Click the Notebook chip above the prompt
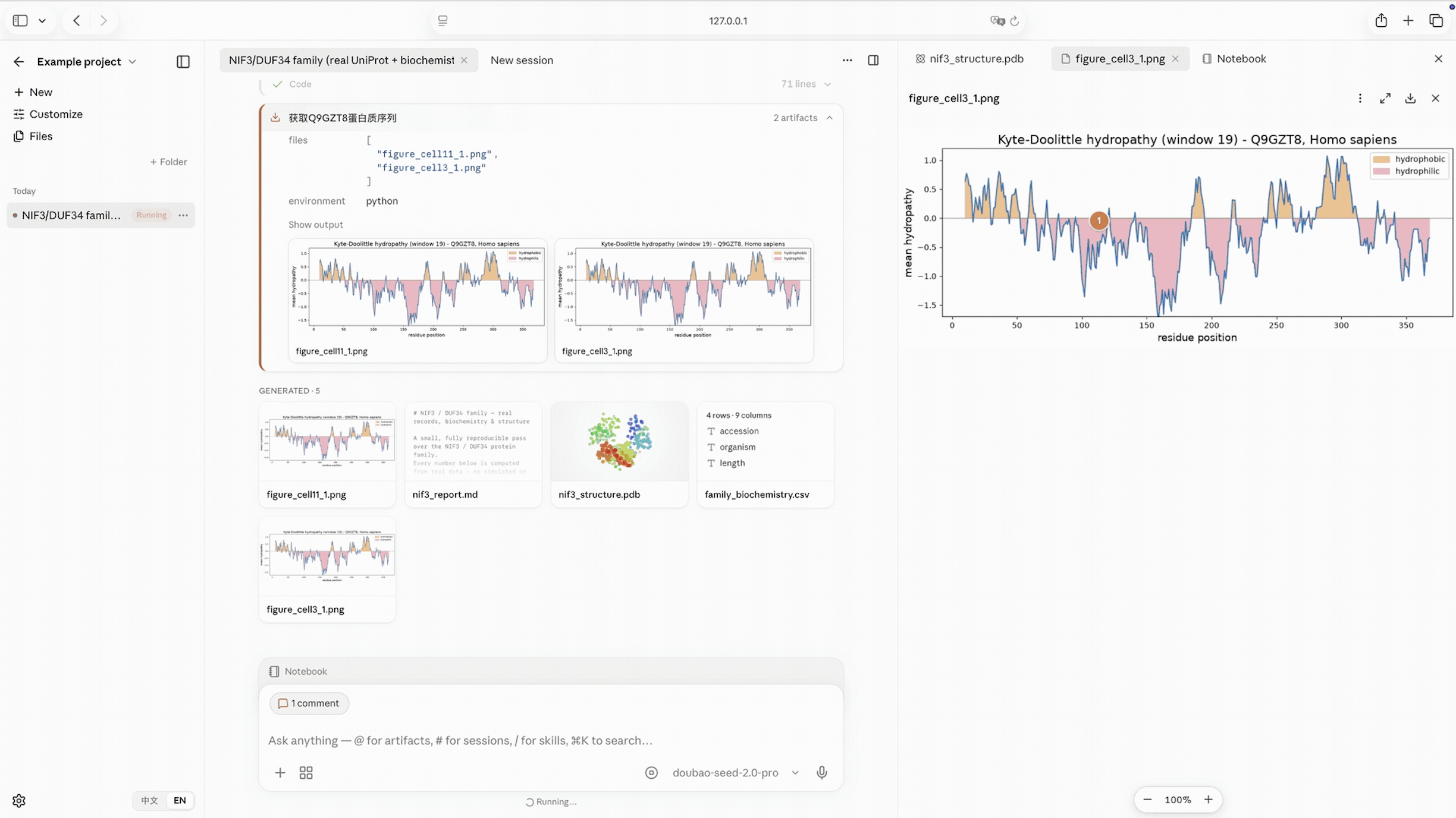The width and height of the screenshot is (1456, 818). pos(298,671)
